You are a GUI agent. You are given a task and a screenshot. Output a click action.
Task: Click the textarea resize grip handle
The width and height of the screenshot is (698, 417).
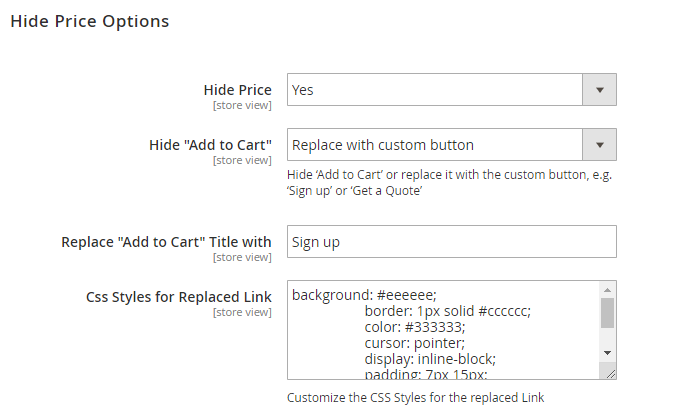609,372
